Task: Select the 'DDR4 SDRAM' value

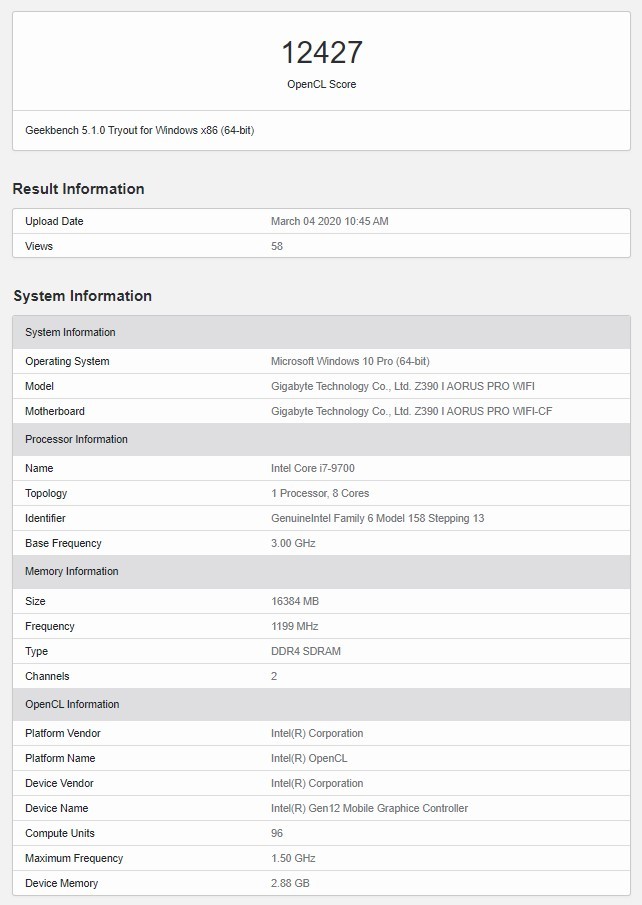Action: (306, 651)
